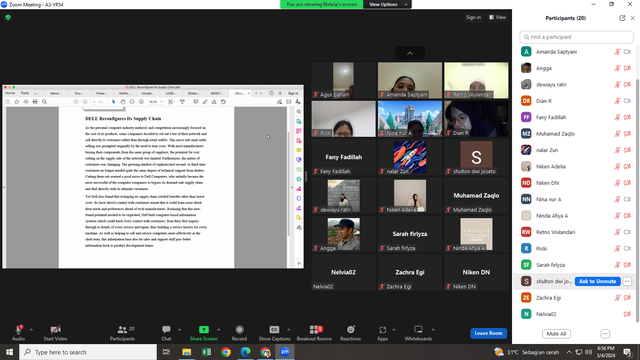Start recording with Record button

239,333
